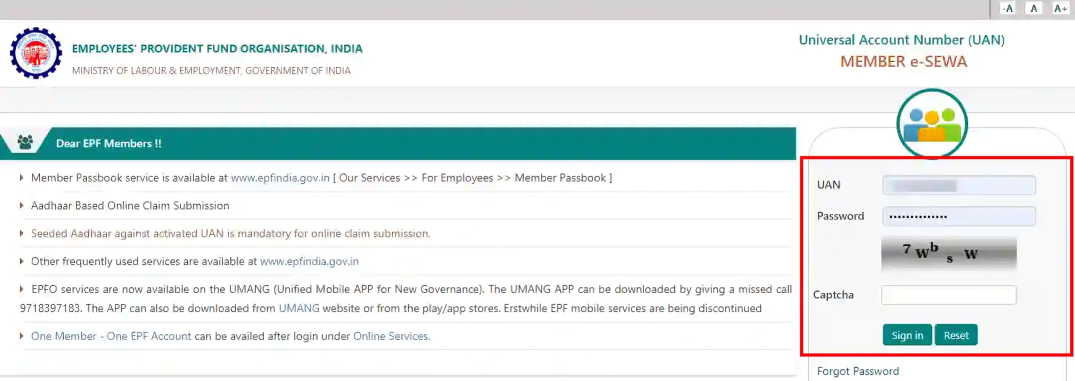Viewport: 1075px width, 381px height.
Task: Click the captcha image 7Wbsw
Action: (949, 254)
